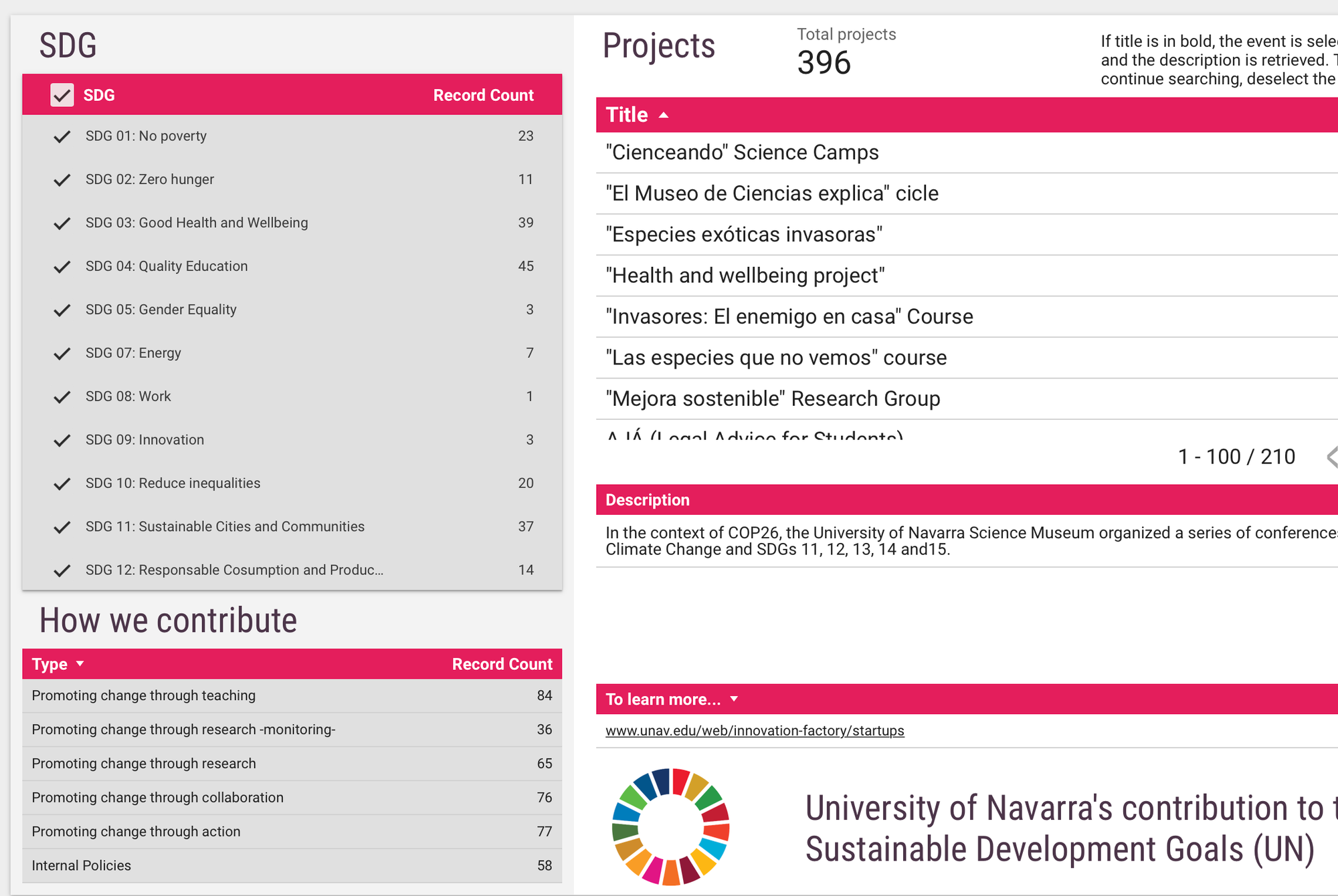The height and width of the screenshot is (896, 1338).
Task: Toggle the SDG select-all checkbox
Action: [x=62, y=95]
